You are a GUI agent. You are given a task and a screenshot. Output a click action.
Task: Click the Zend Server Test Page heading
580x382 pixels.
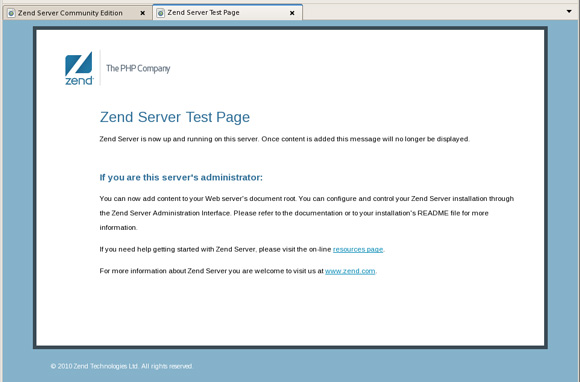[x=175, y=117]
